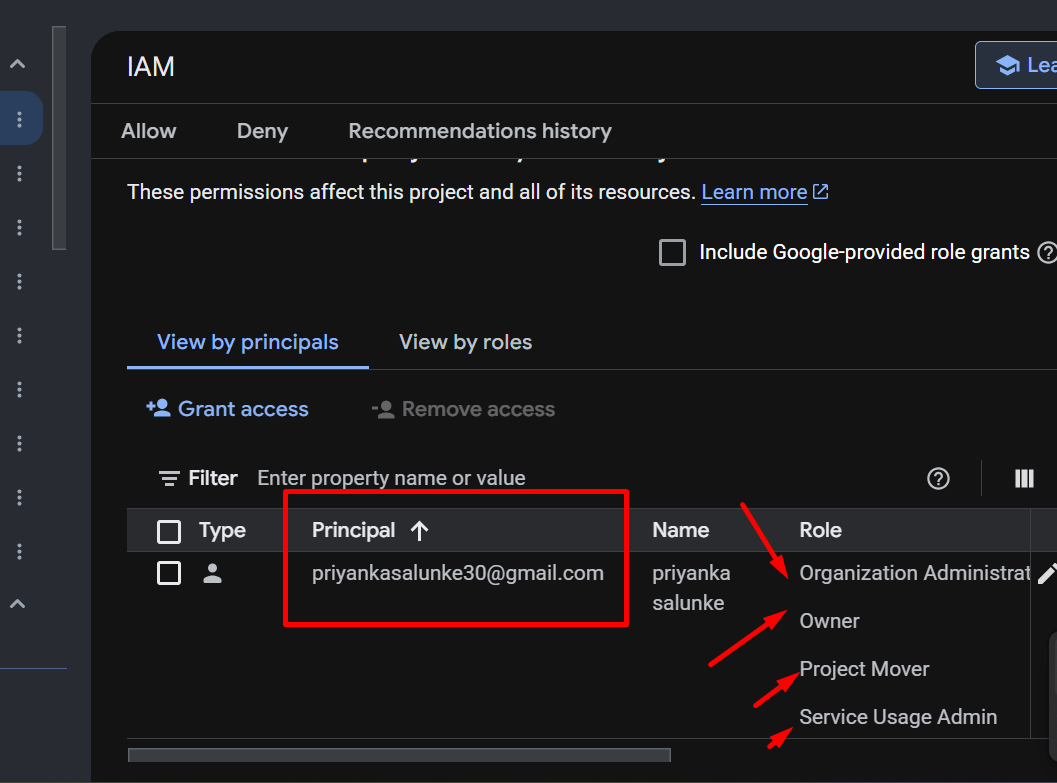Screen dimensions: 1057x783
Task: Open column display options icon
Action: (1024, 478)
